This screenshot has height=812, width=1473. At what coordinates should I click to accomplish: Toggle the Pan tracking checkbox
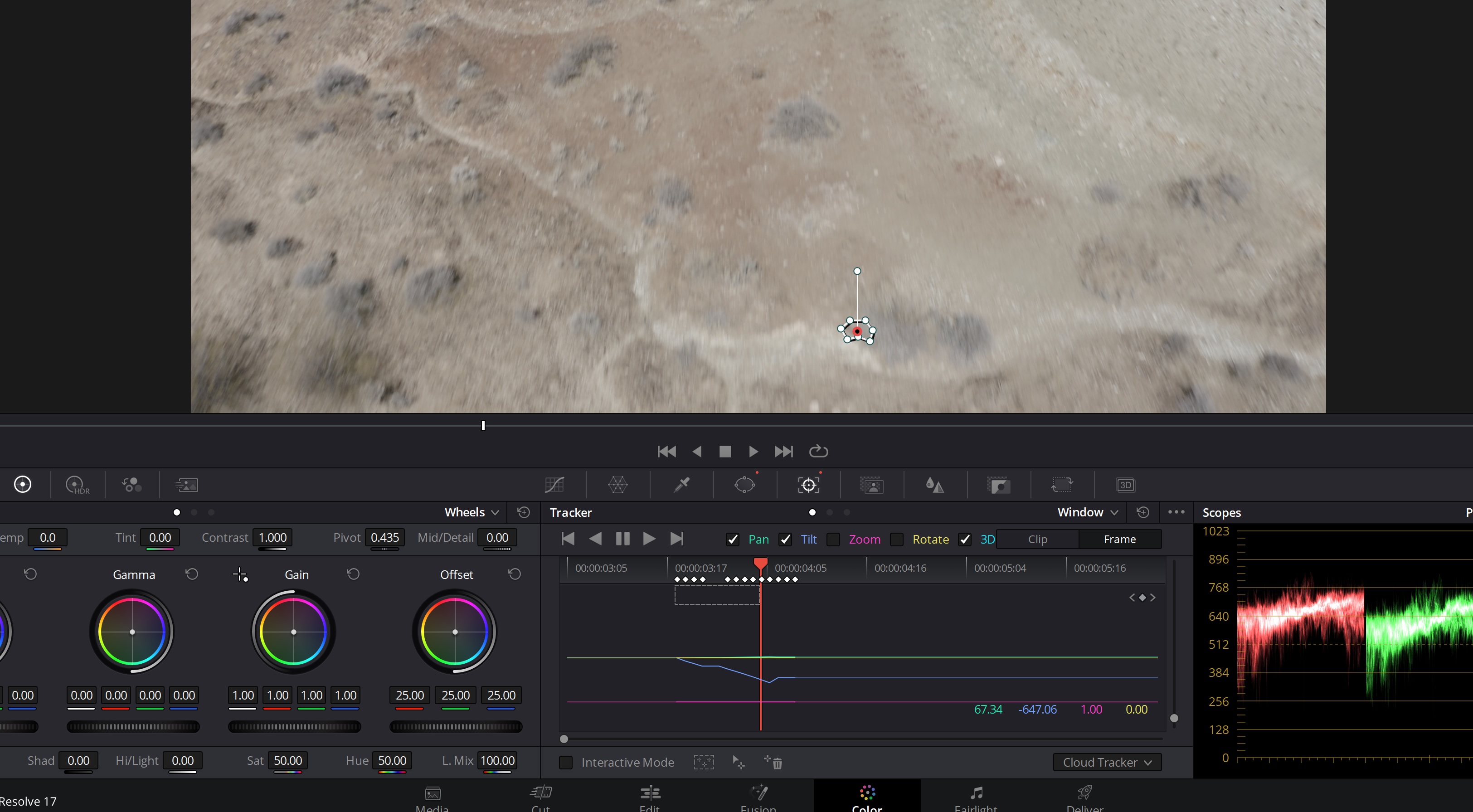733,539
